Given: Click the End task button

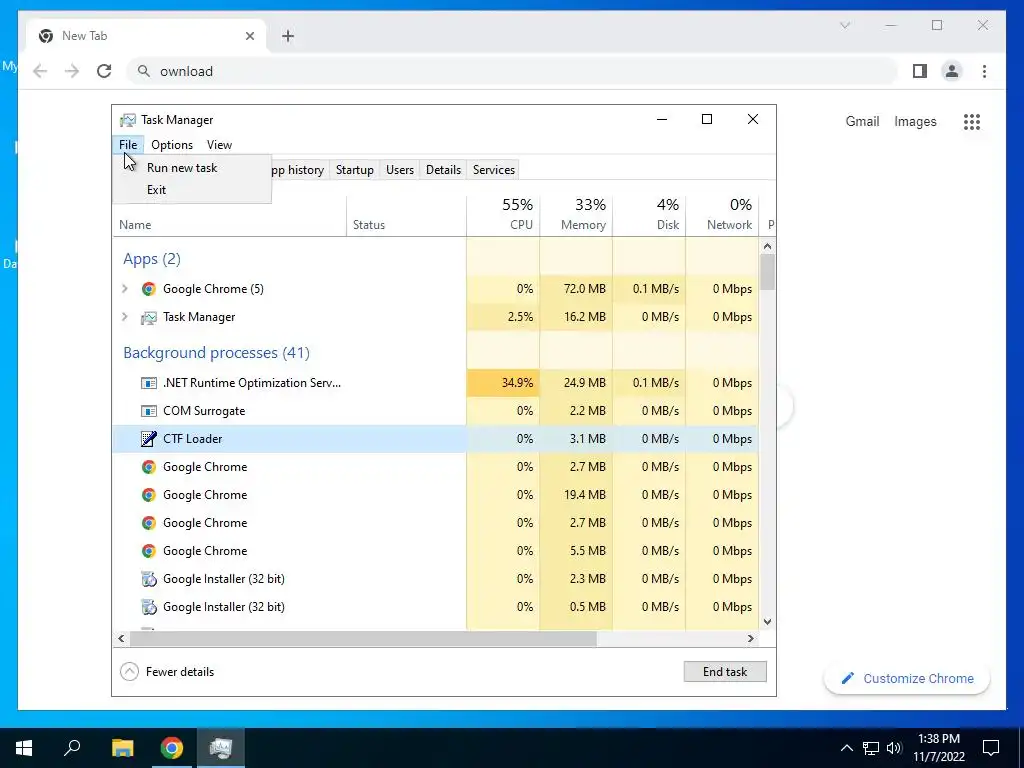Looking at the screenshot, I should tap(725, 672).
